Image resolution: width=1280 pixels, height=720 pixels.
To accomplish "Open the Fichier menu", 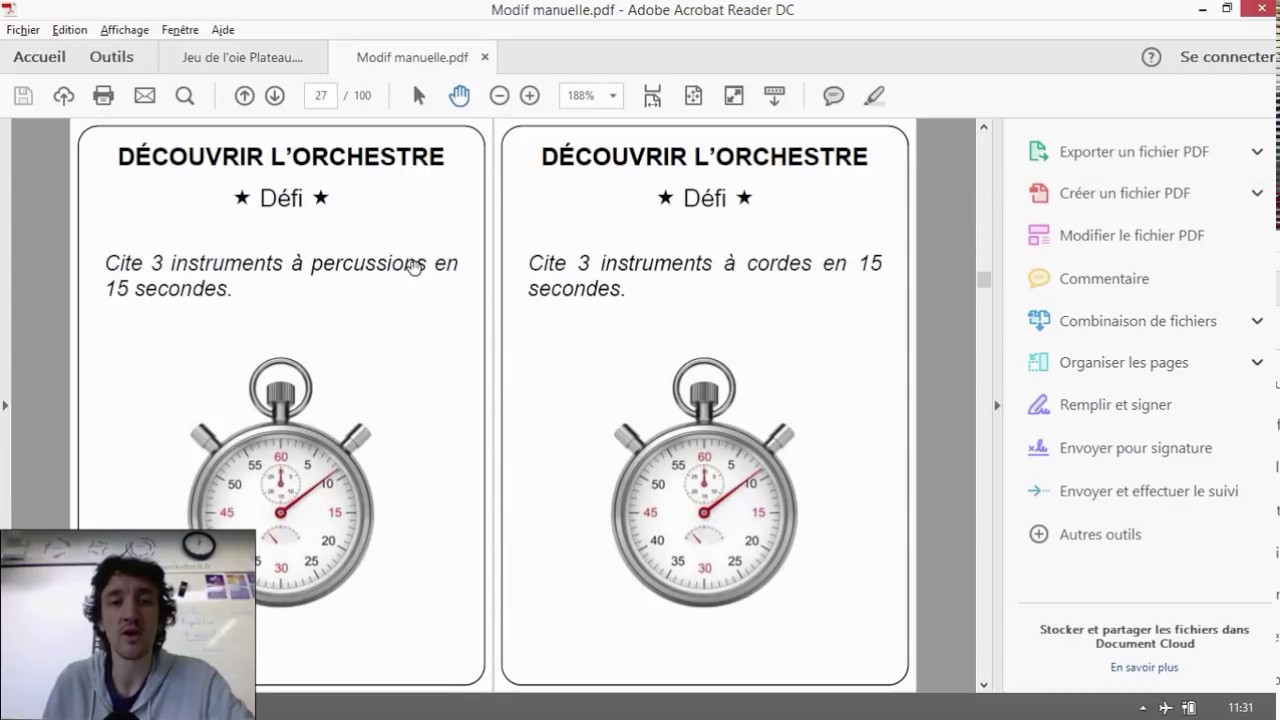I will [23, 30].
